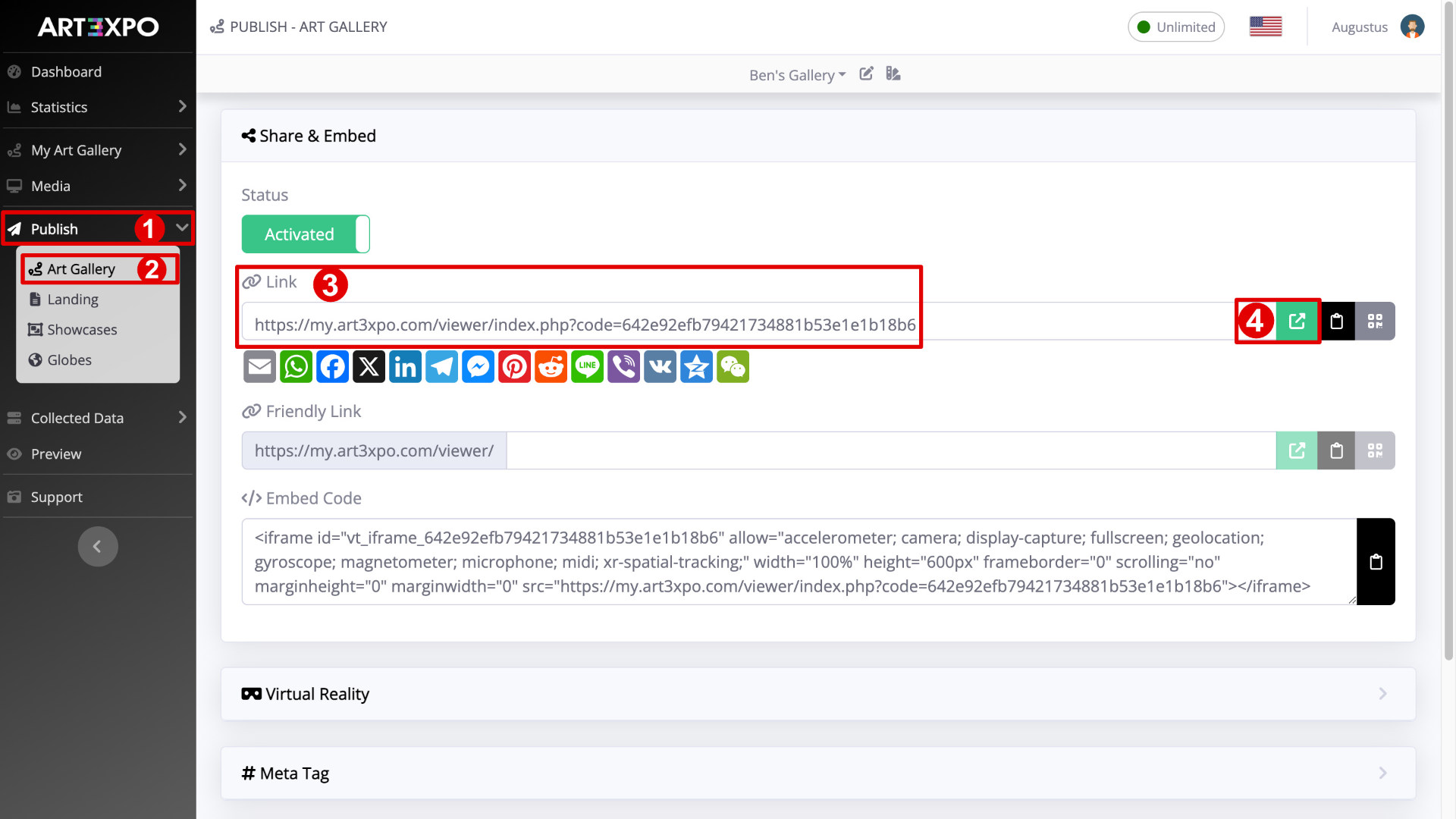Share link on Facebook

click(332, 367)
